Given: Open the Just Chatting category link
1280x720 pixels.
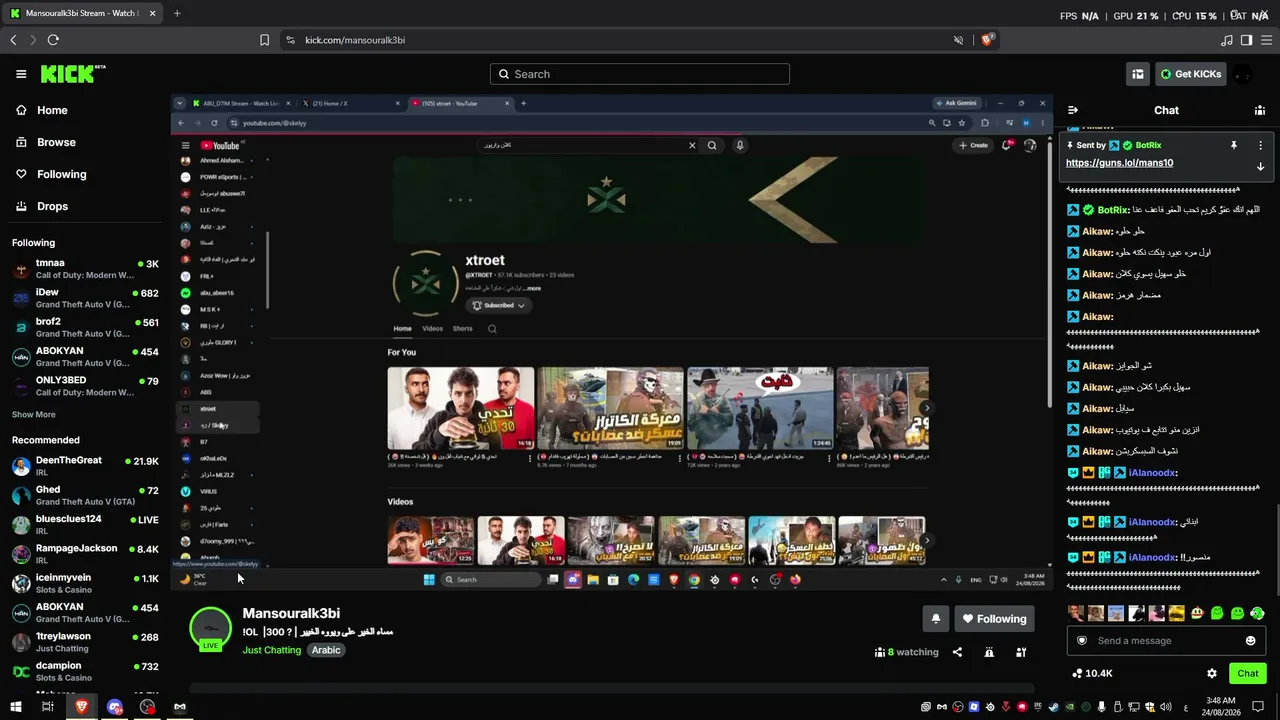Looking at the screenshot, I should coord(272,650).
